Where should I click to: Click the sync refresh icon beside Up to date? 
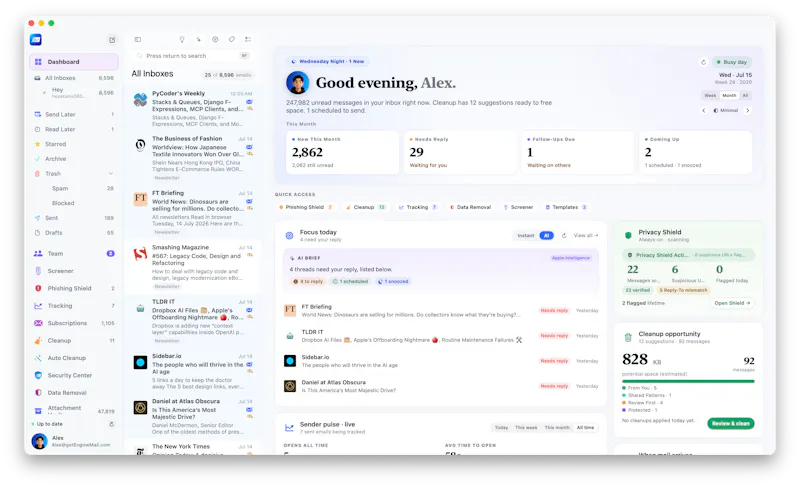[111, 424]
